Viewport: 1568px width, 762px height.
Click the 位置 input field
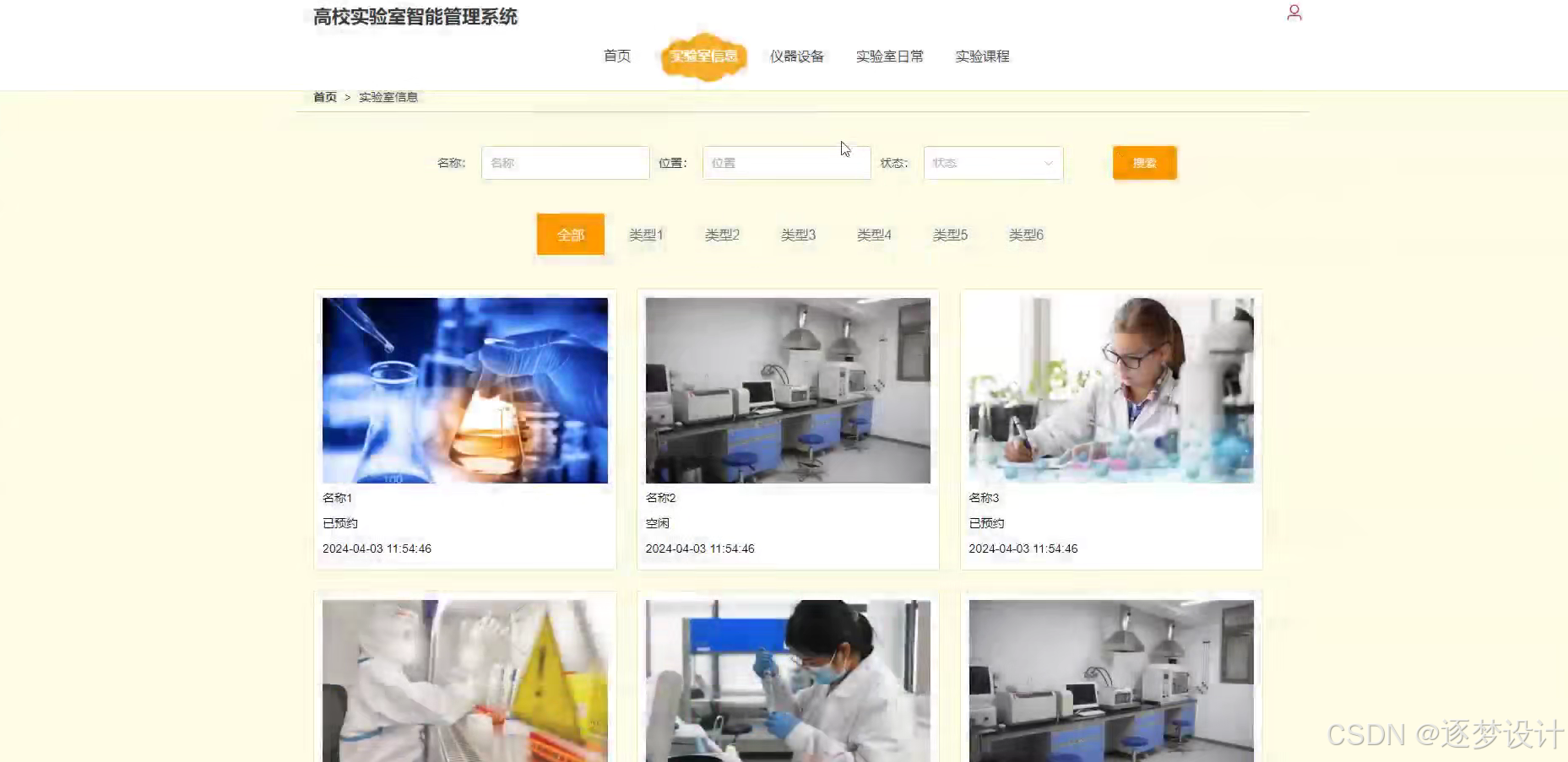click(x=786, y=163)
